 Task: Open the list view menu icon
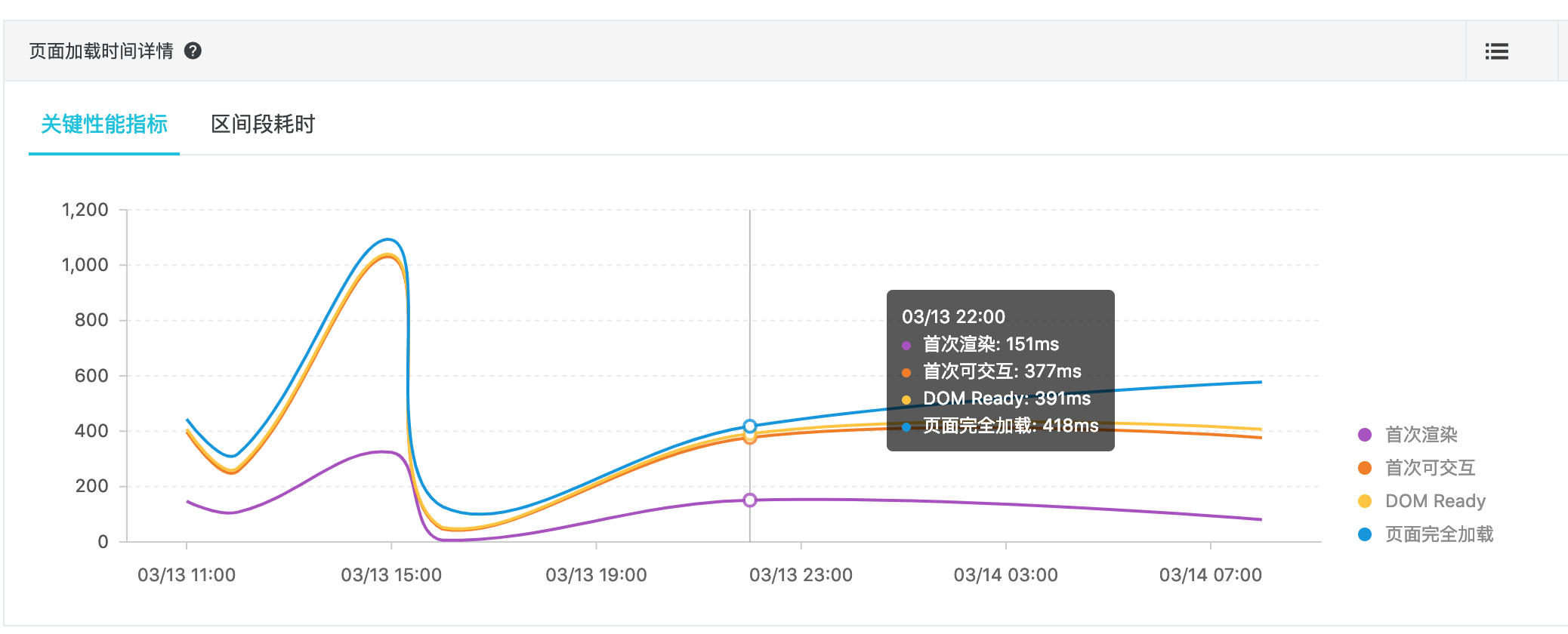coord(1496,51)
